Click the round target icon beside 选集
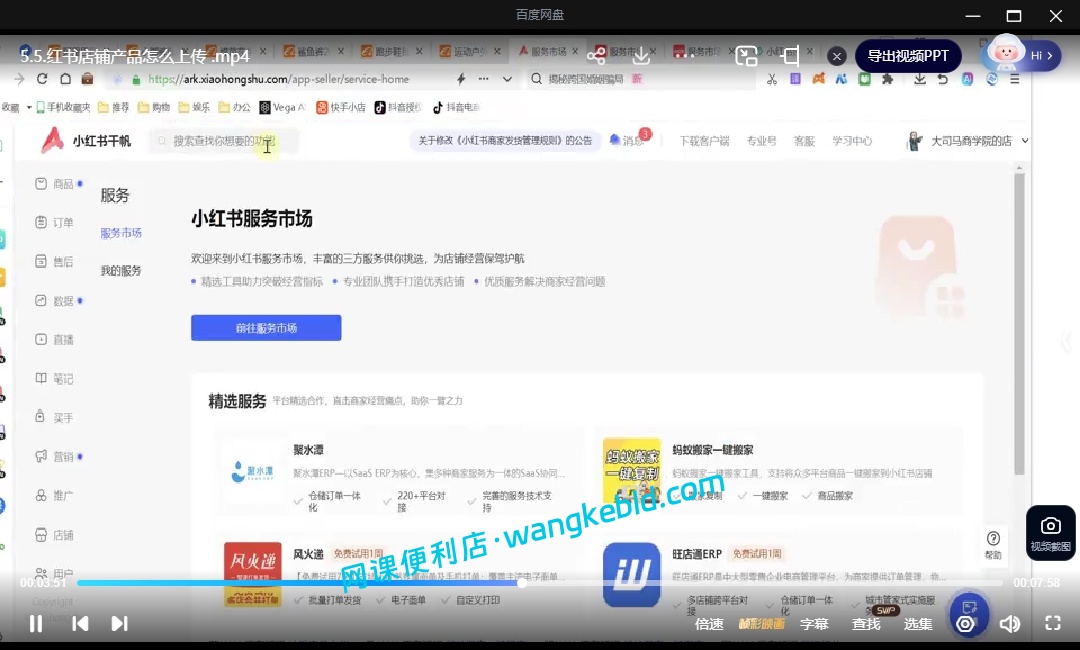 pos(966,624)
